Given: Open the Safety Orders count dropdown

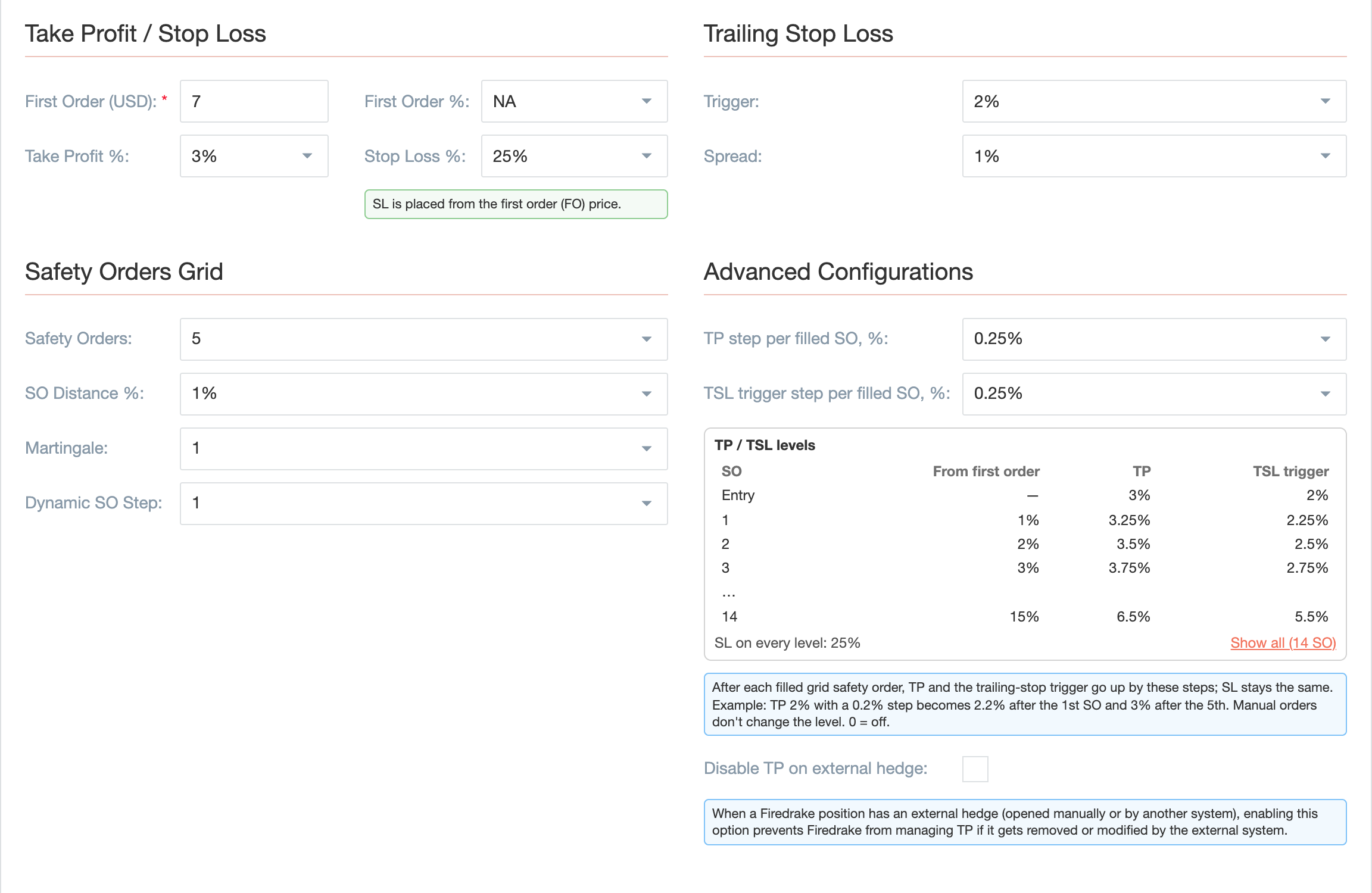Looking at the screenshot, I should (423, 339).
